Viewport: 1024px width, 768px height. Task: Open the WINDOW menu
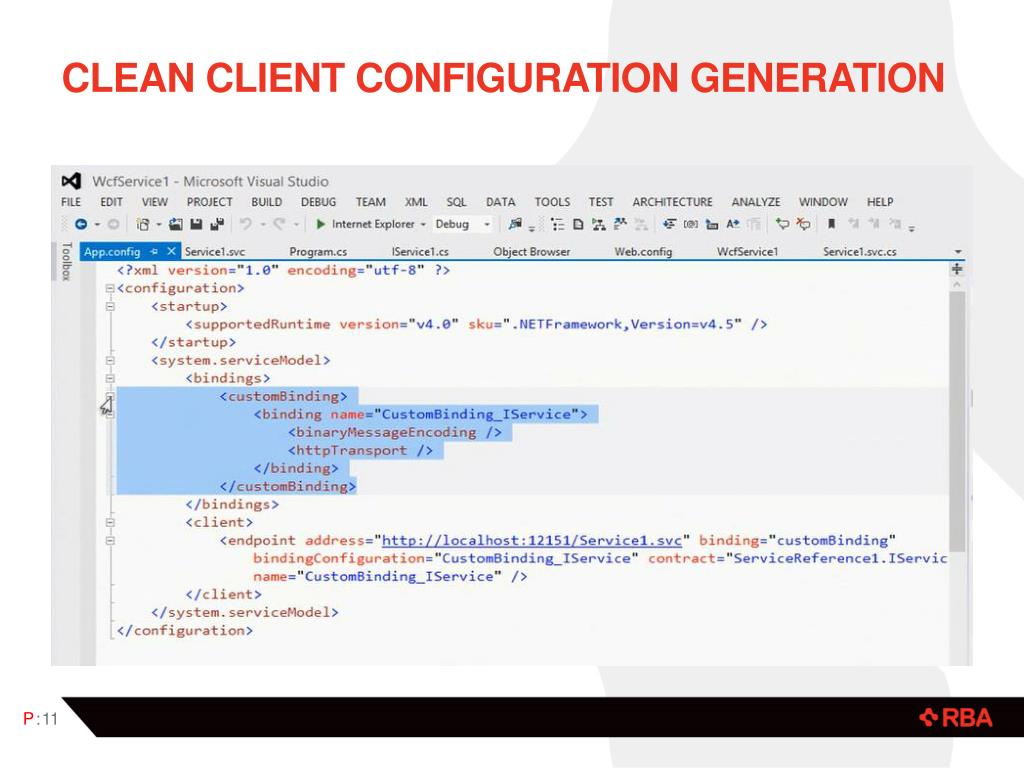(823, 202)
